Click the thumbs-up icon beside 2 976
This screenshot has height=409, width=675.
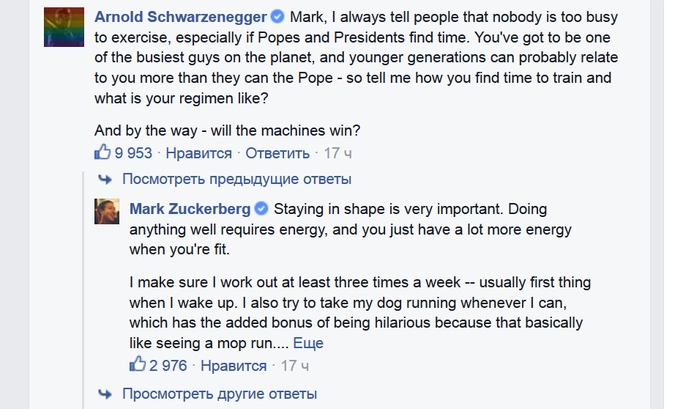138,367
